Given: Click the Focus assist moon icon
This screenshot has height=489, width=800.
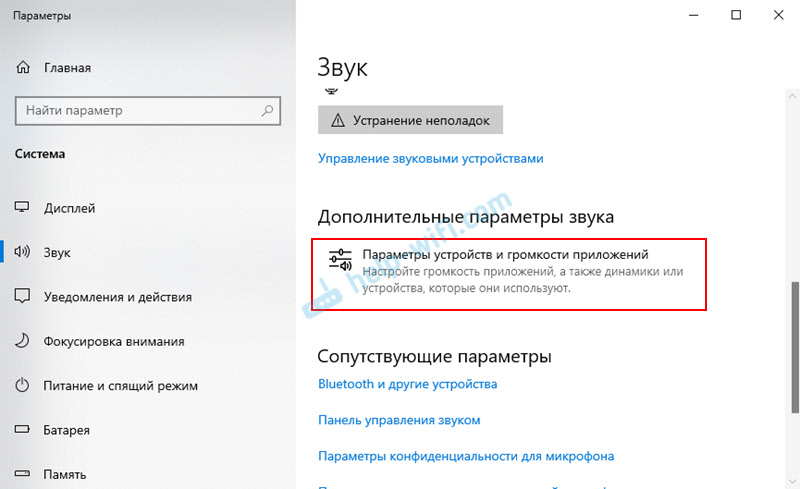Looking at the screenshot, I should click(22, 340).
